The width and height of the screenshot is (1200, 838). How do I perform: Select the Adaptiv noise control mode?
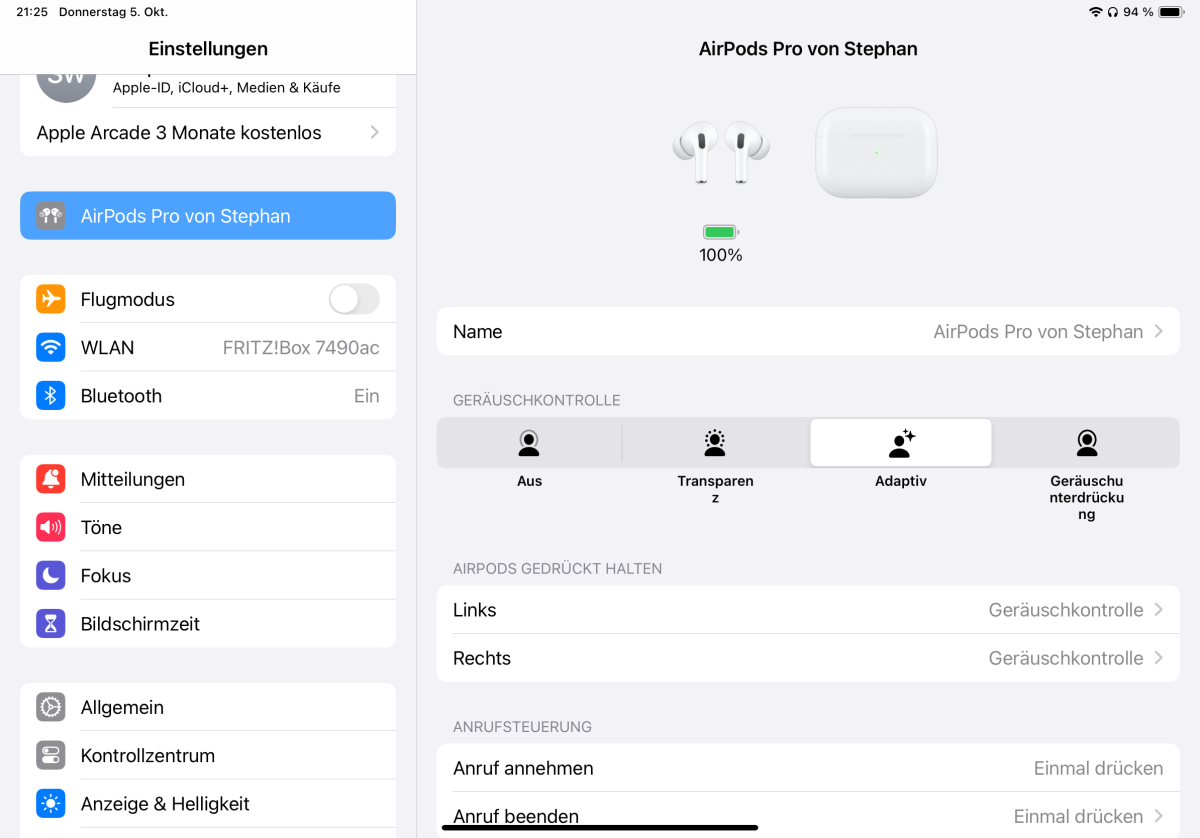click(x=901, y=443)
